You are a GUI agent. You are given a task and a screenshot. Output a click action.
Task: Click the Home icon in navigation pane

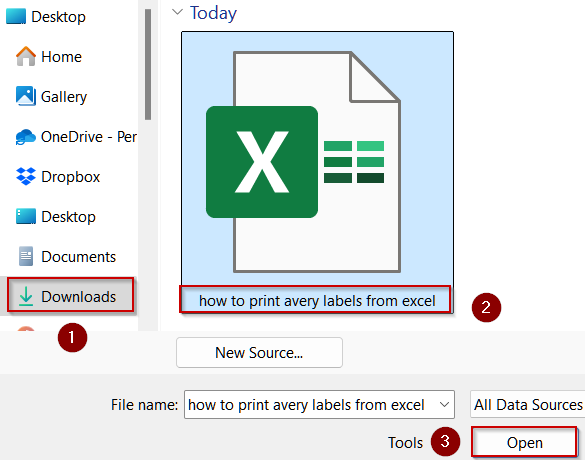26,56
